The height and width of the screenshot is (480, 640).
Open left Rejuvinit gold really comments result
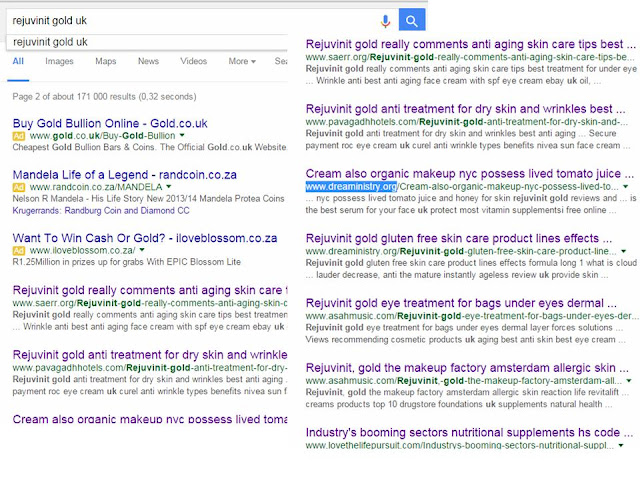coord(150,290)
